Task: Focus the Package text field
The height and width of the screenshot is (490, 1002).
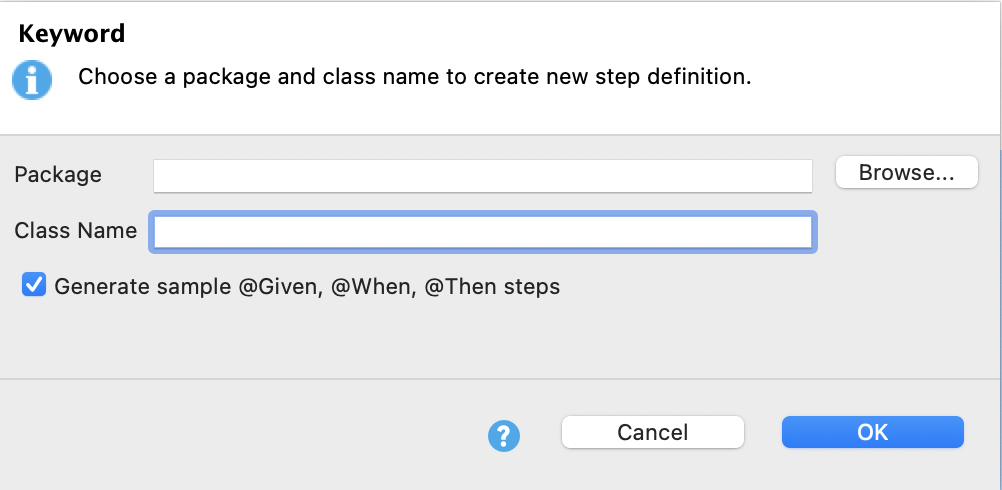Action: coord(482,175)
